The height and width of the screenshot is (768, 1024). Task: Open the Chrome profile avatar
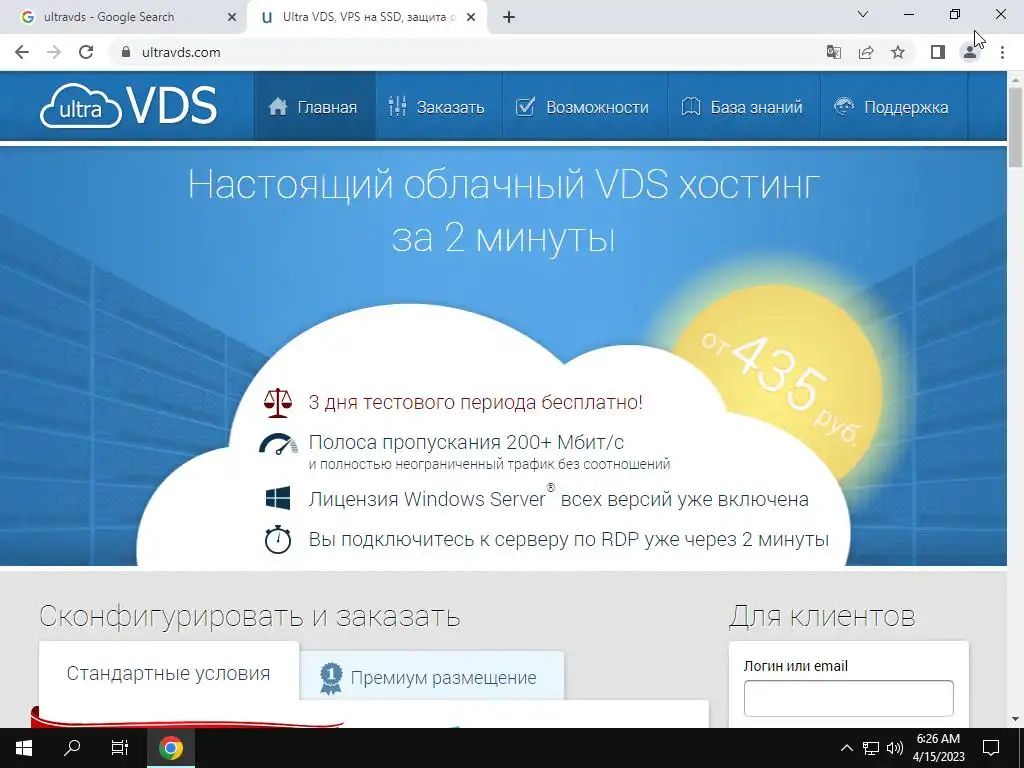(970, 52)
